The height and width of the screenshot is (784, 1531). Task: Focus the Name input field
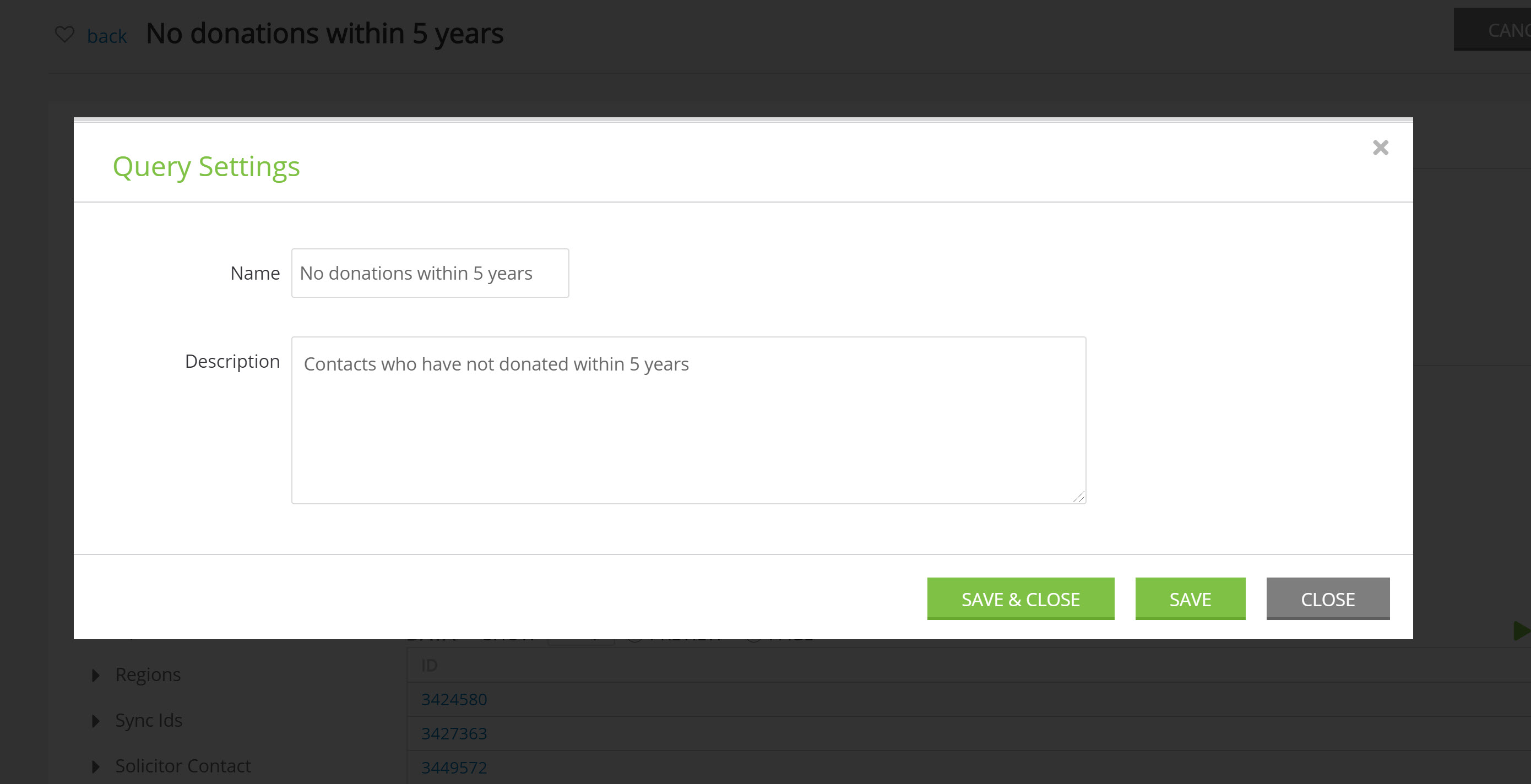pyautogui.click(x=430, y=273)
